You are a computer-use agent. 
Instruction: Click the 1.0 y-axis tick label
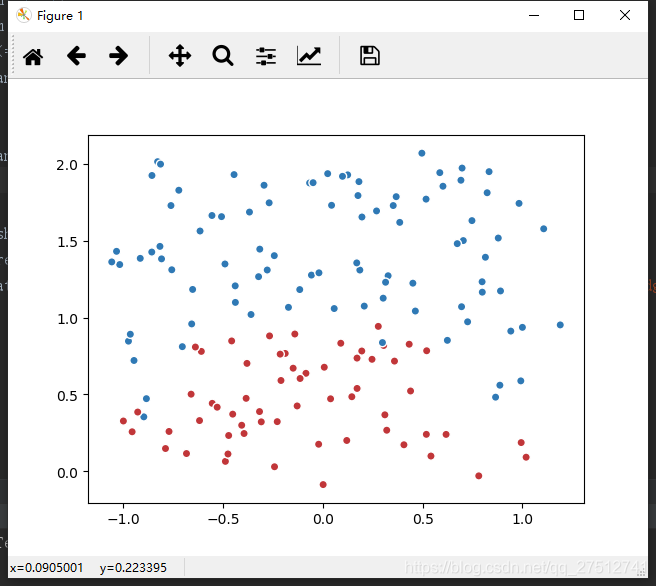point(67,319)
